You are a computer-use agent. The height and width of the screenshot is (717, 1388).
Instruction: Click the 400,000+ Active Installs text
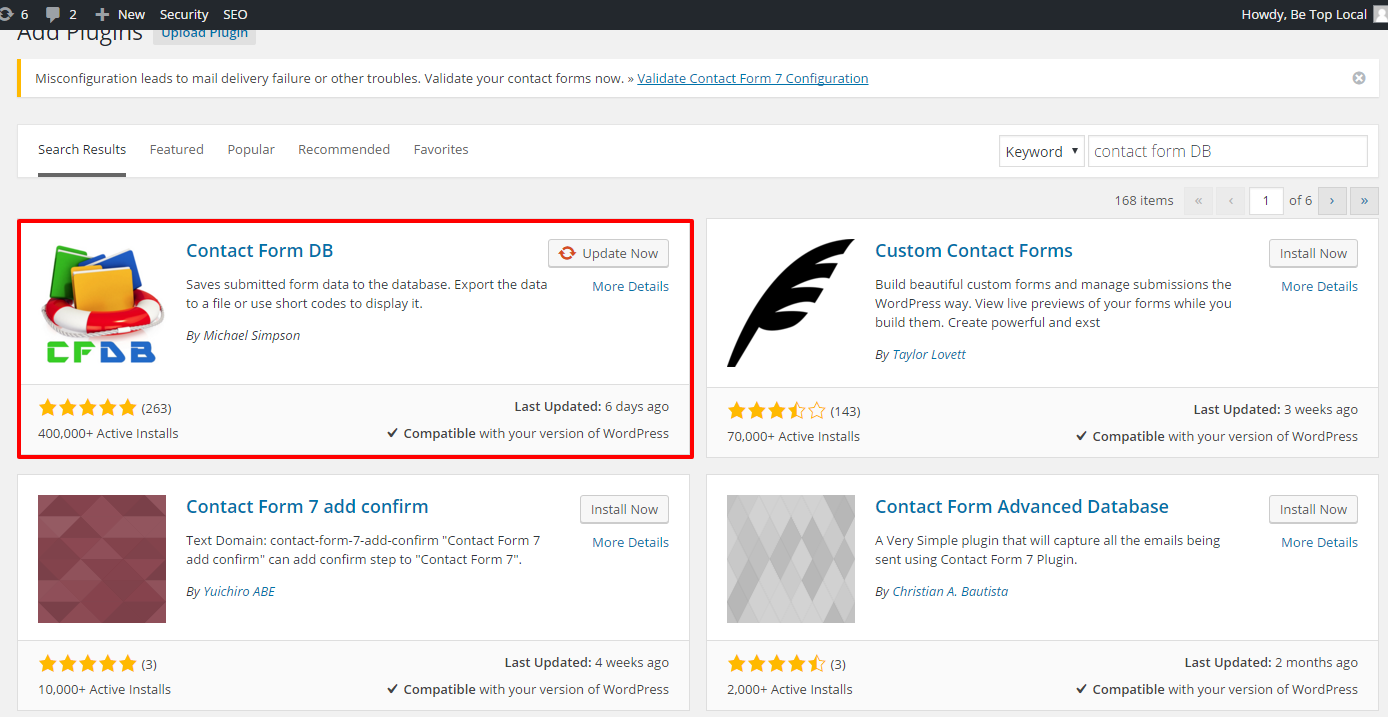[108, 434]
